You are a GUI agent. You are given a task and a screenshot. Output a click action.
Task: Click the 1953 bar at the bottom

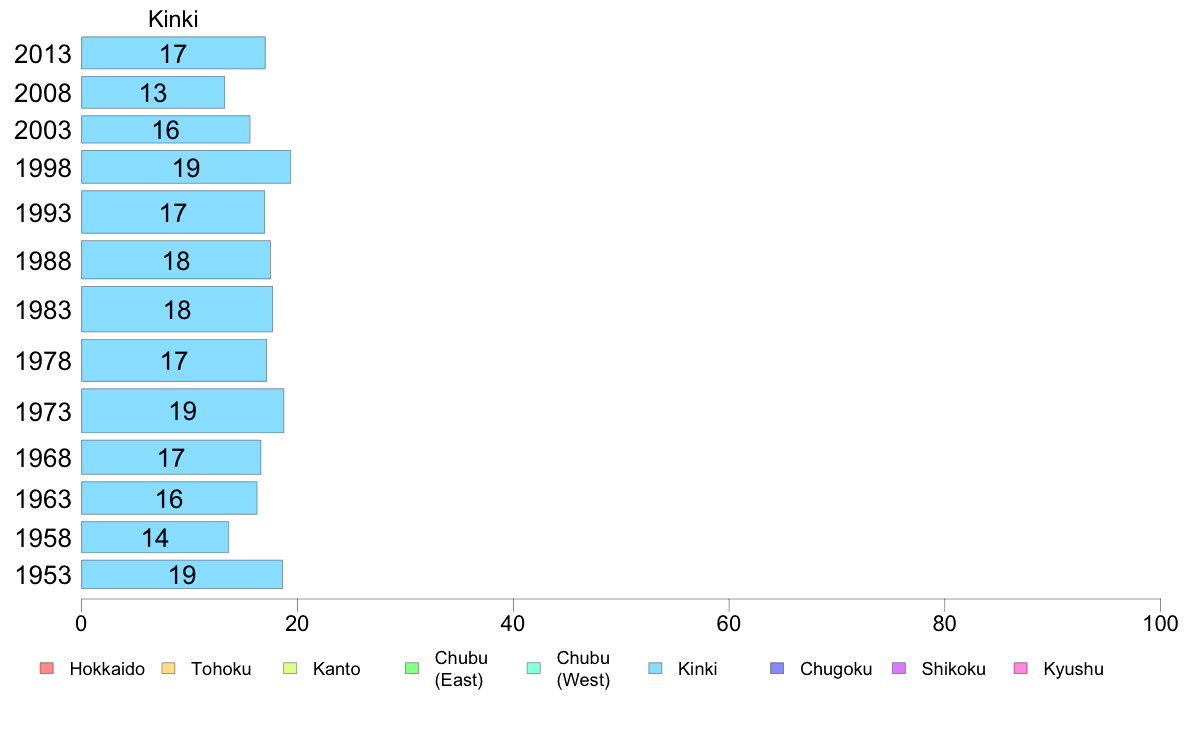[x=181, y=575]
